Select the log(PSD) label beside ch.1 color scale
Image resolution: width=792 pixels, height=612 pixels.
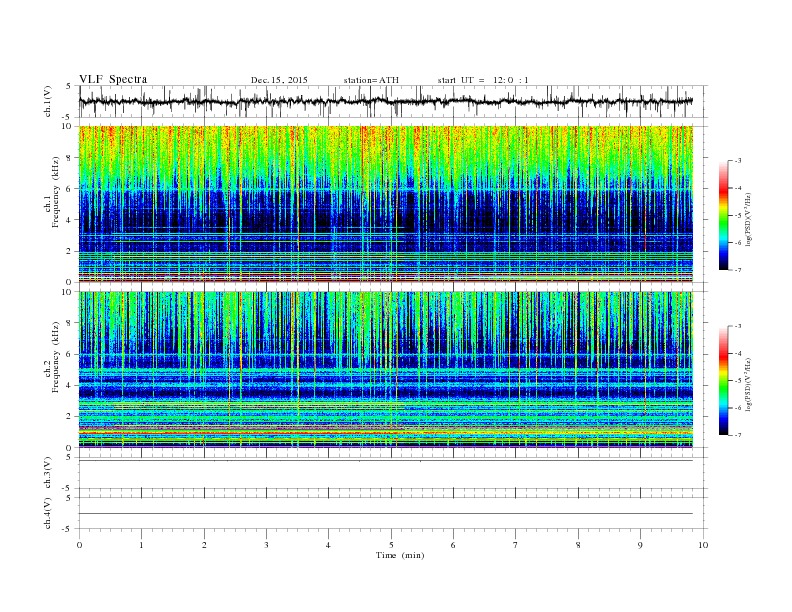[748, 219]
